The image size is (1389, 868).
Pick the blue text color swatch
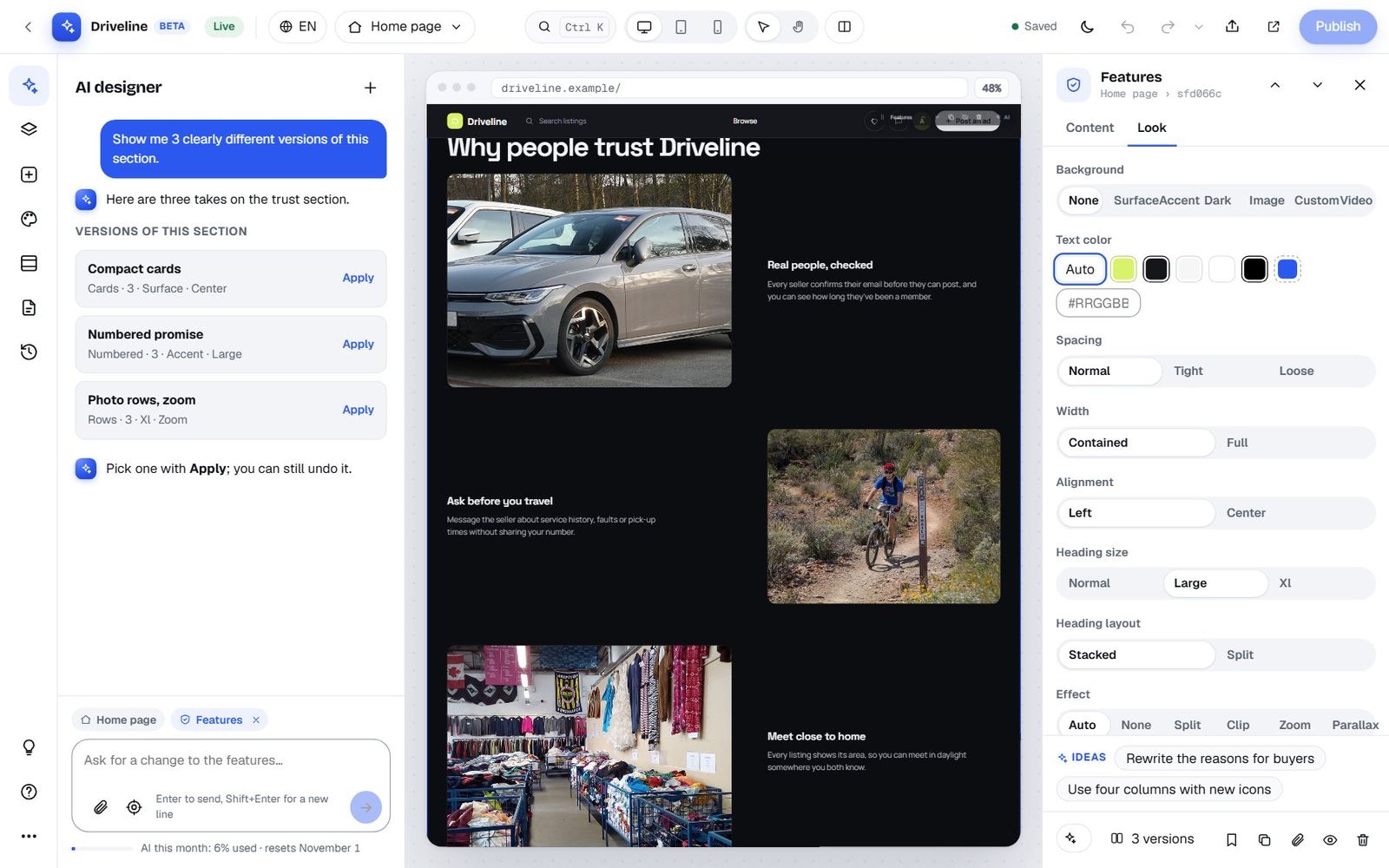pyautogui.click(x=1287, y=269)
